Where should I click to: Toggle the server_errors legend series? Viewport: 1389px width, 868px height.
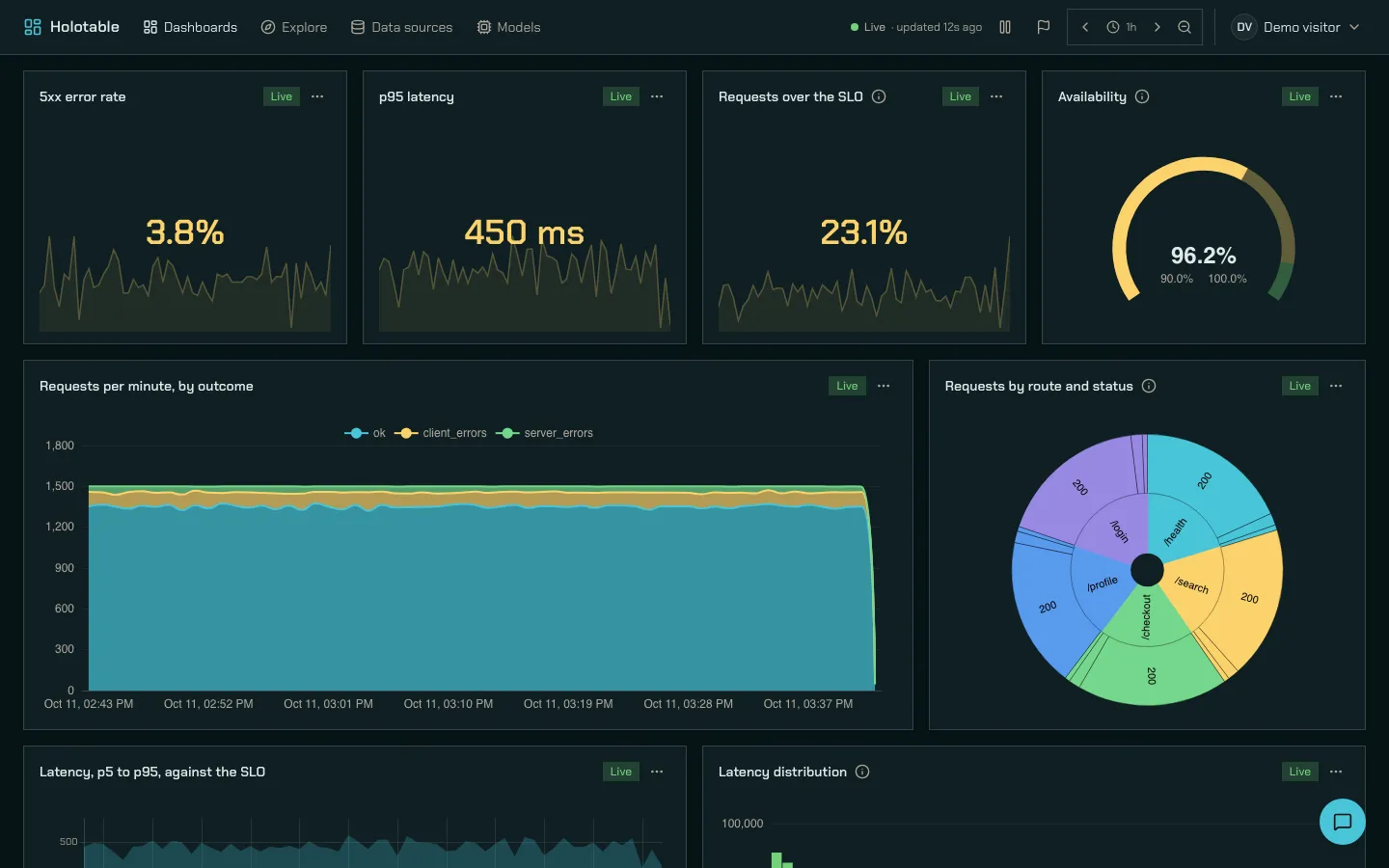click(545, 433)
